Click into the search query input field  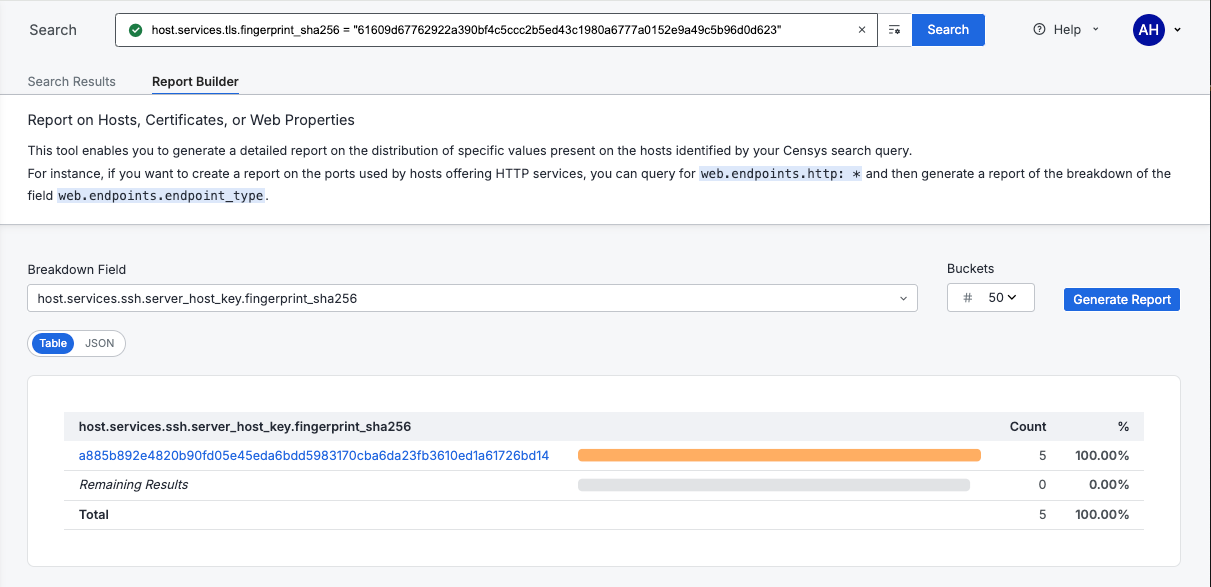(x=500, y=30)
